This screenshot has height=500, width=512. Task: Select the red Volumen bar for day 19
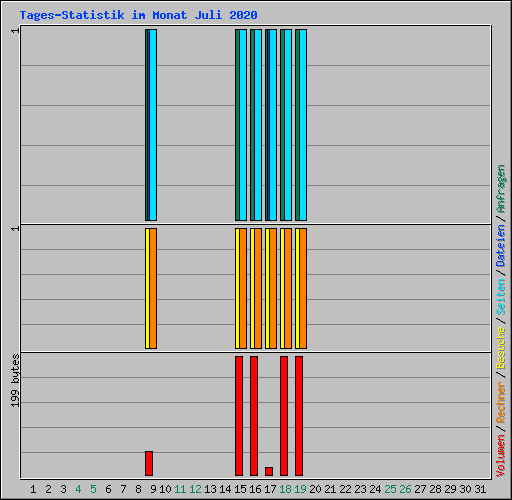pos(299,416)
